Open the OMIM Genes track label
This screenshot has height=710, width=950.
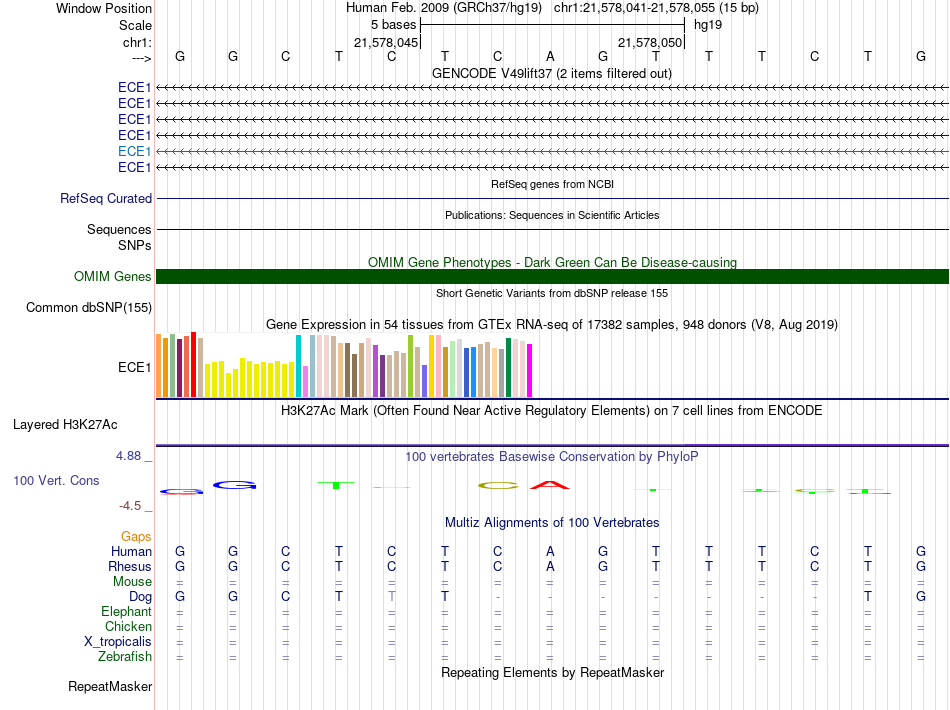(x=113, y=277)
